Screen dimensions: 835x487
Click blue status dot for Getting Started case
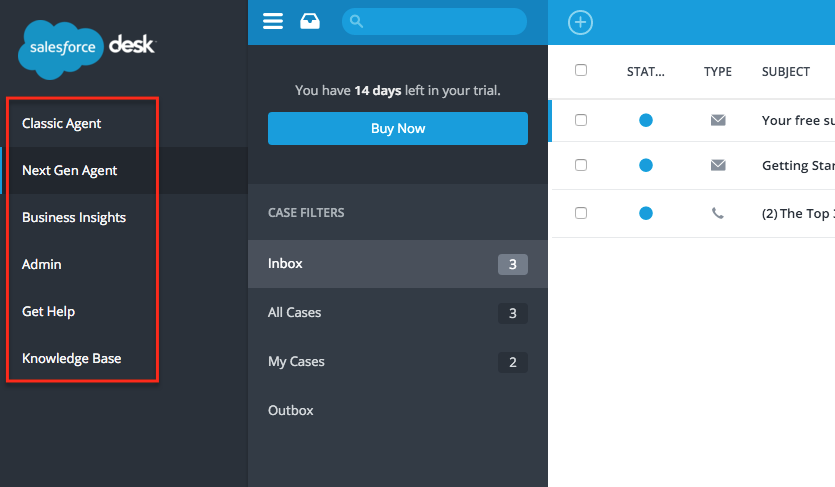click(x=646, y=166)
